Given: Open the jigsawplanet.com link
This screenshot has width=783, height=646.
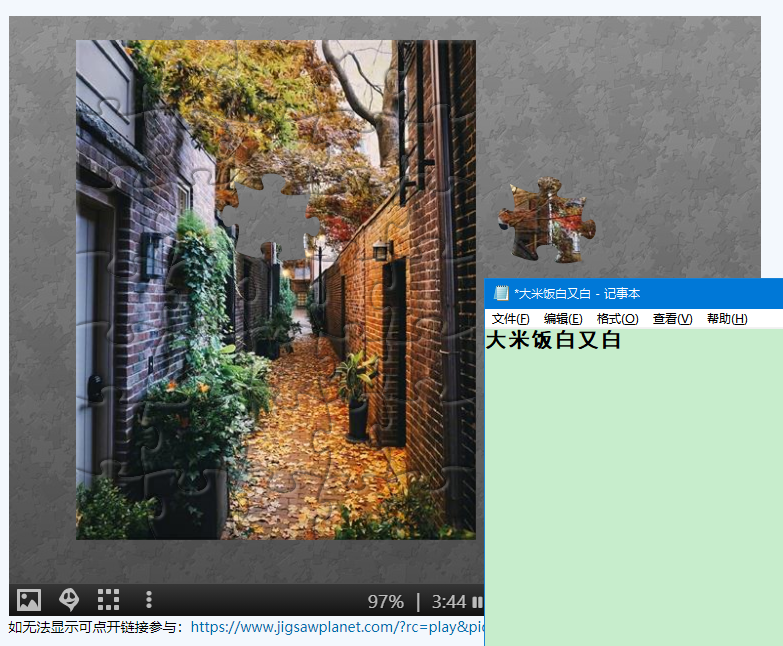Looking at the screenshot, I should coord(337,627).
